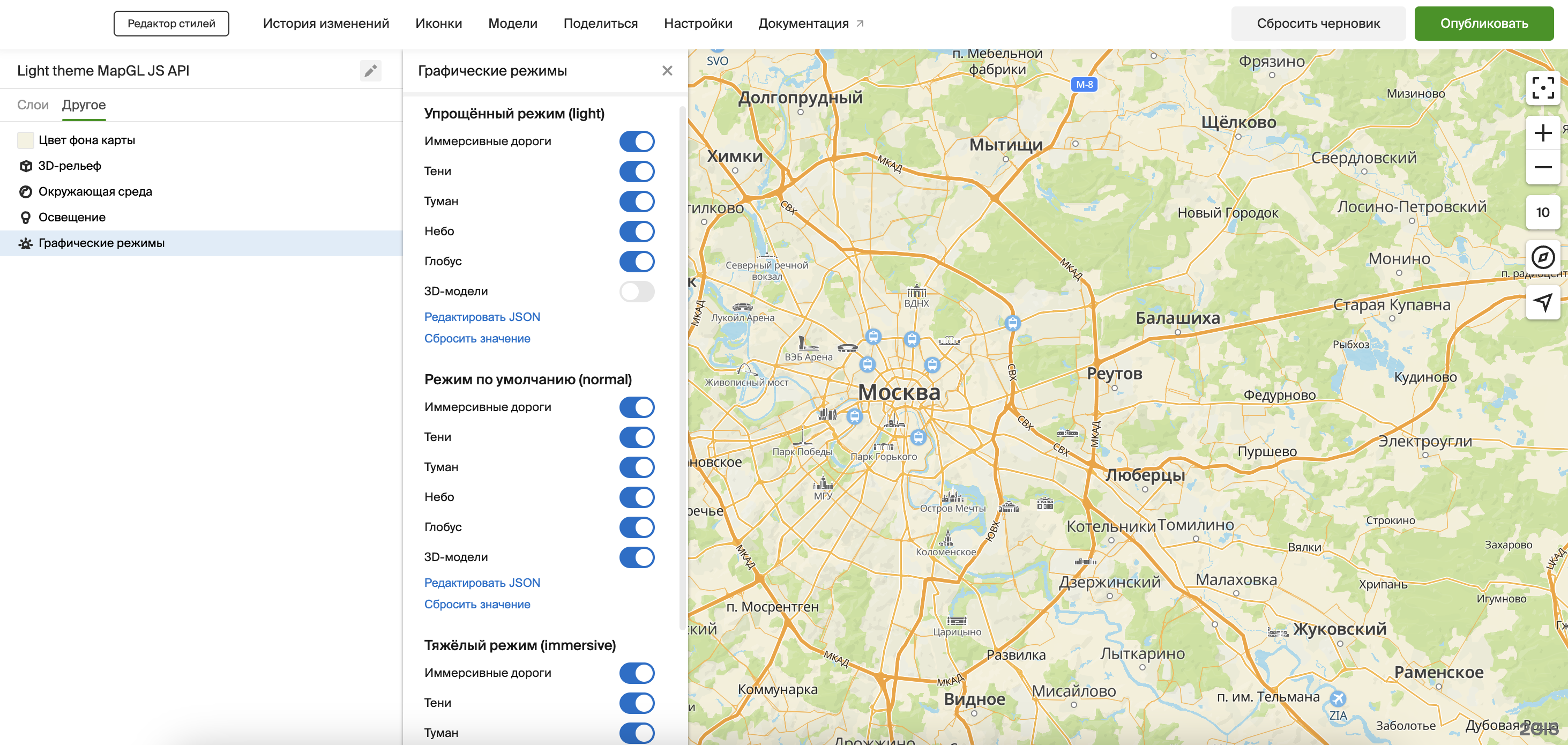Open the Документация external link
The height and width of the screenshot is (745, 1568).
pos(810,24)
